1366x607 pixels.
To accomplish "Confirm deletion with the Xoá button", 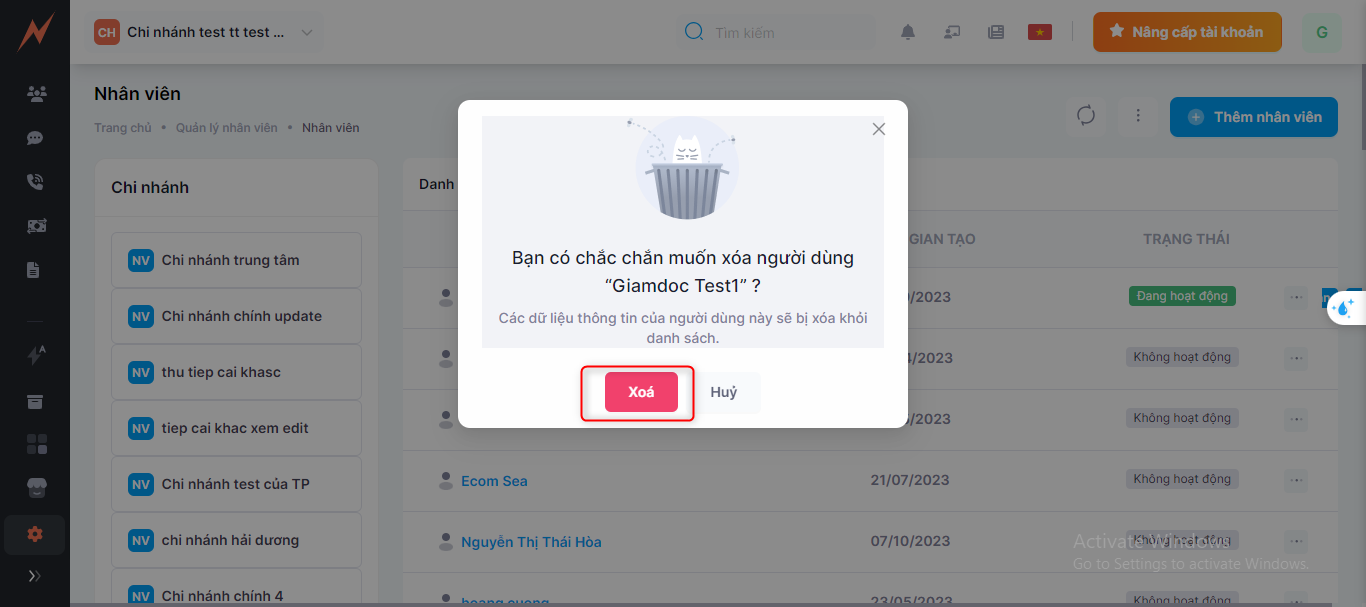I will [641, 392].
